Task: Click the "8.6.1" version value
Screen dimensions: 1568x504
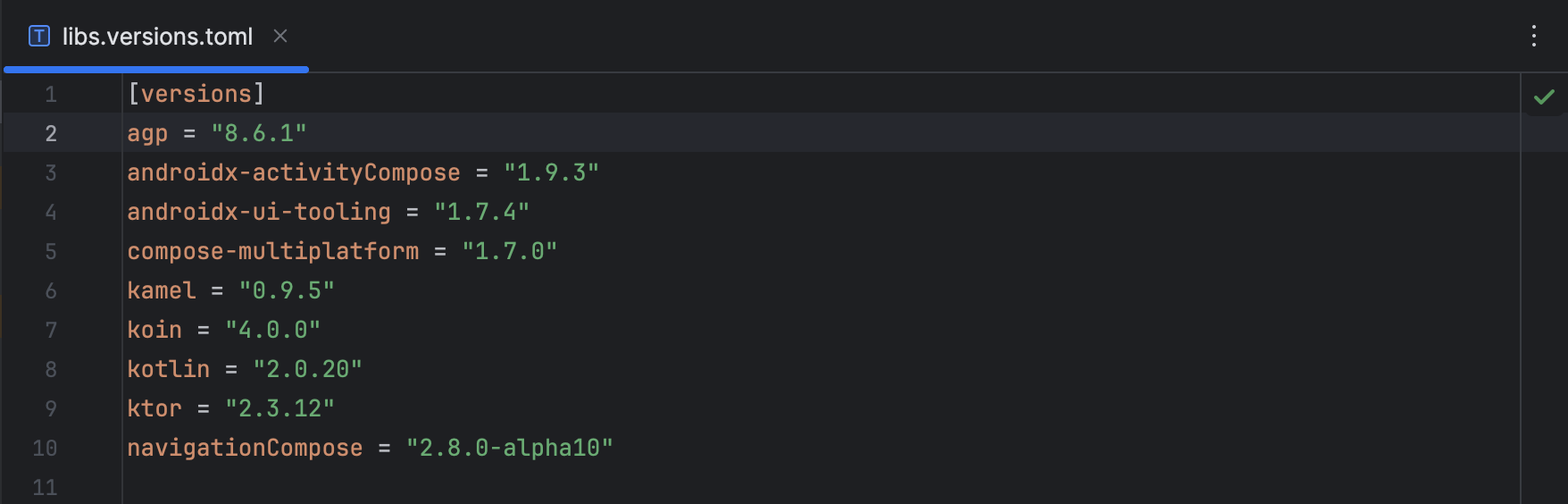Action: [x=259, y=134]
